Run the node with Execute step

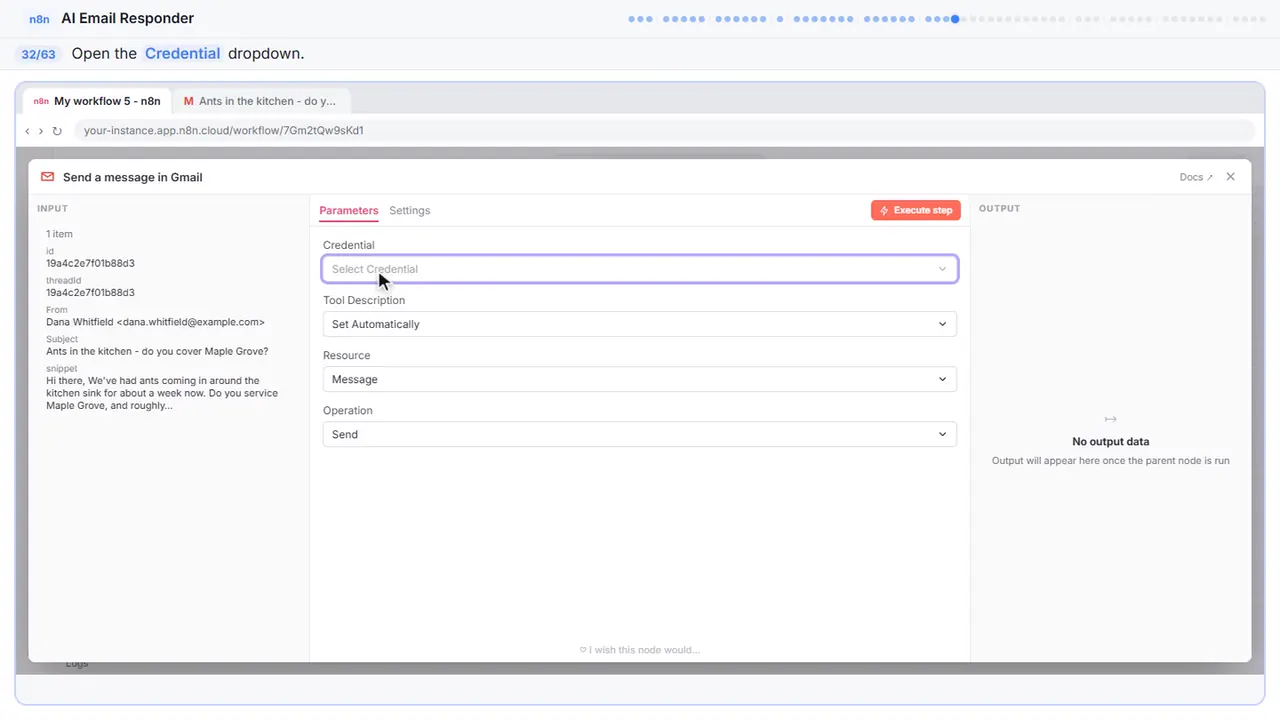click(x=916, y=210)
